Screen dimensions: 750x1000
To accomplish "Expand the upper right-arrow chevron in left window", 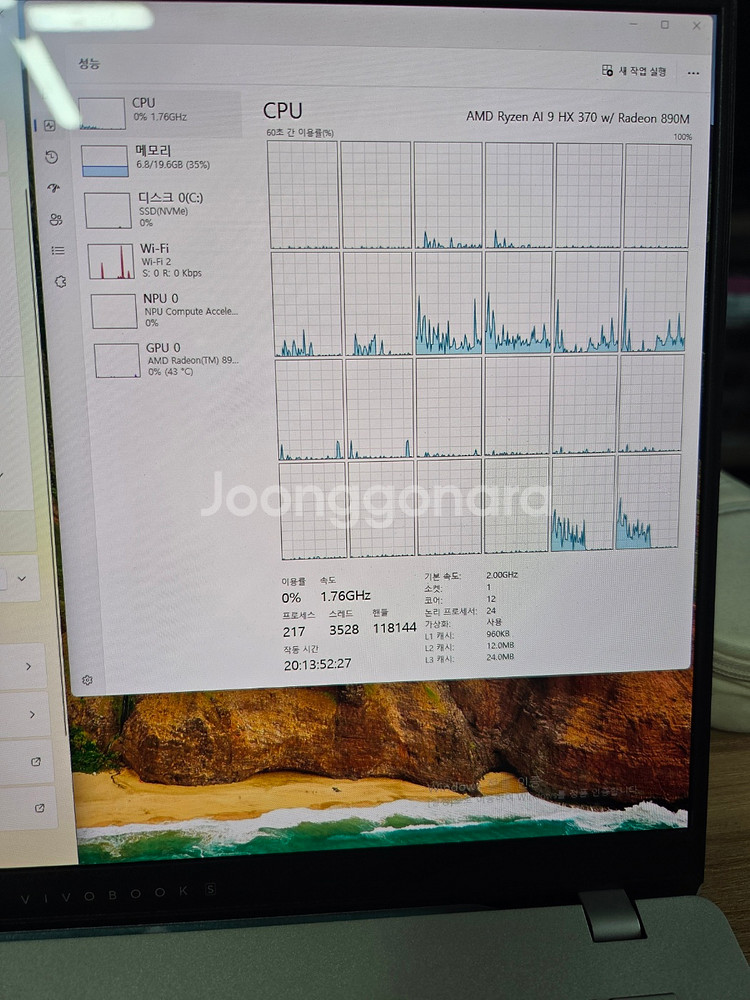I will [x=28, y=666].
